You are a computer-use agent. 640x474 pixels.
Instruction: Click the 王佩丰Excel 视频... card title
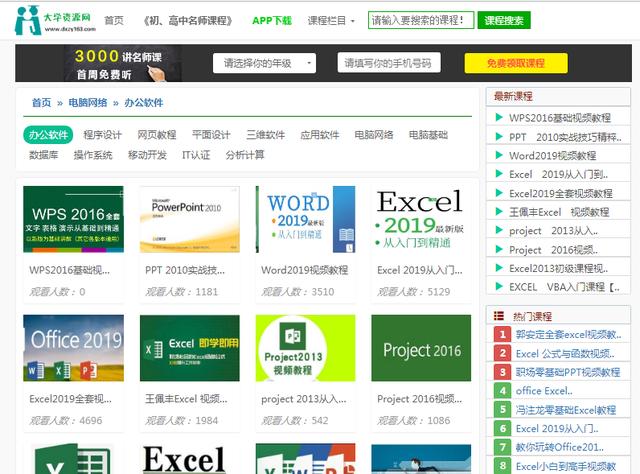186,398
